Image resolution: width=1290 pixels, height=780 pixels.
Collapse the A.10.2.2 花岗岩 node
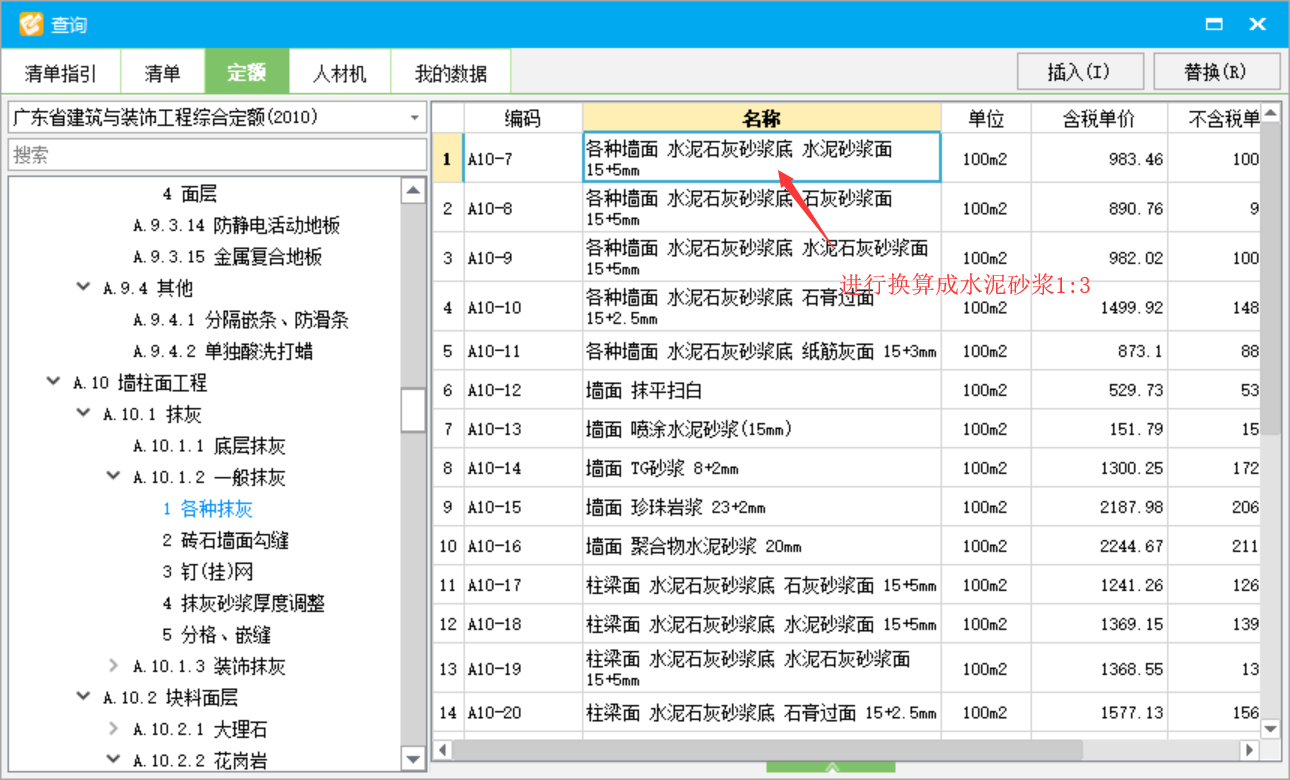(113, 760)
